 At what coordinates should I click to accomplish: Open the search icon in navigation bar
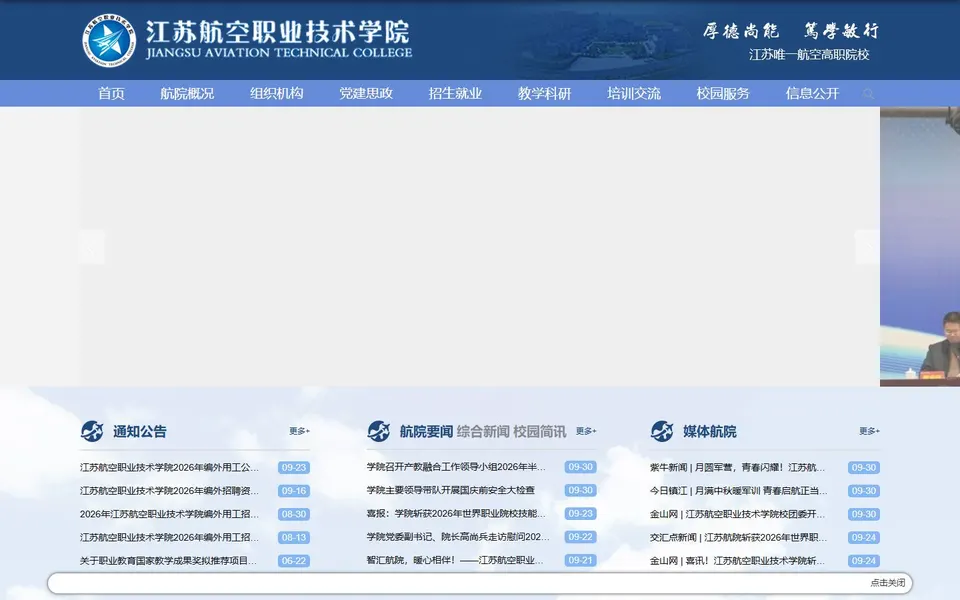868,94
